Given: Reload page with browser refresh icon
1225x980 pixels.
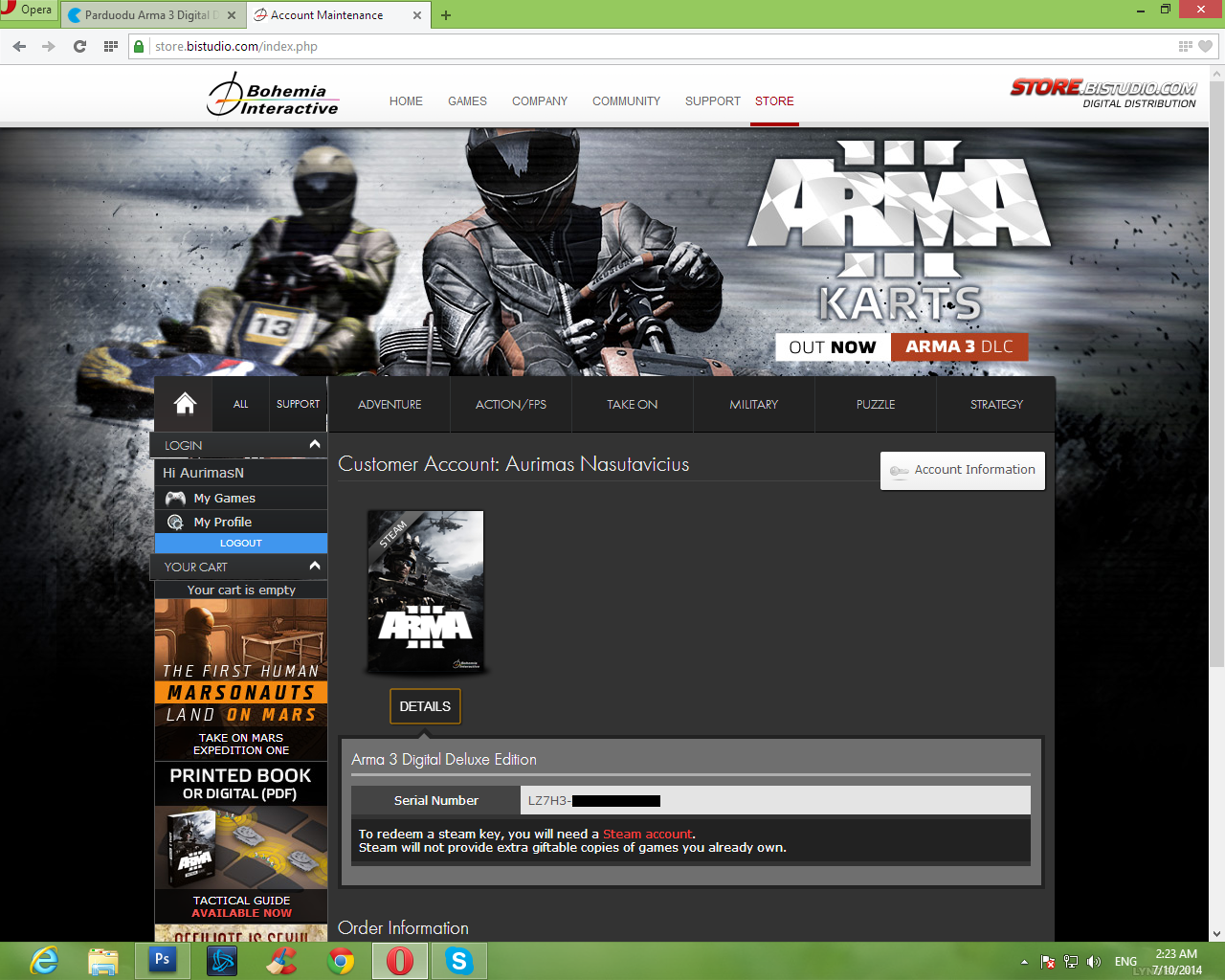Looking at the screenshot, I should (79, 46).
